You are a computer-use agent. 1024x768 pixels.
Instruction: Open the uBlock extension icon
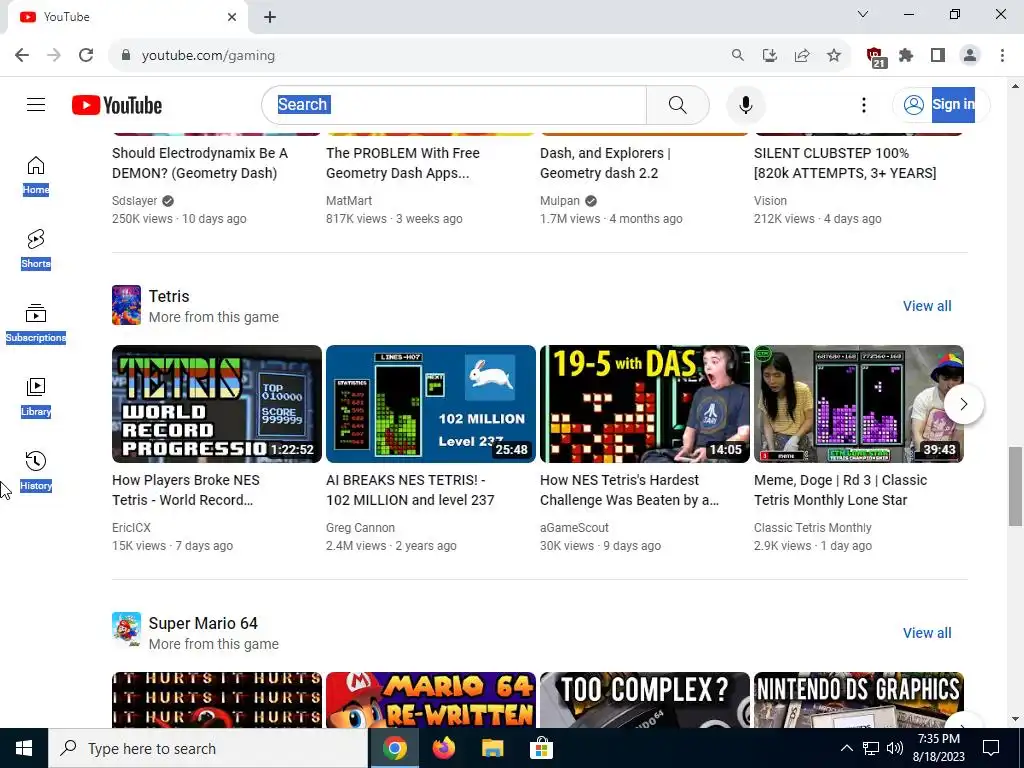[876, 57]
